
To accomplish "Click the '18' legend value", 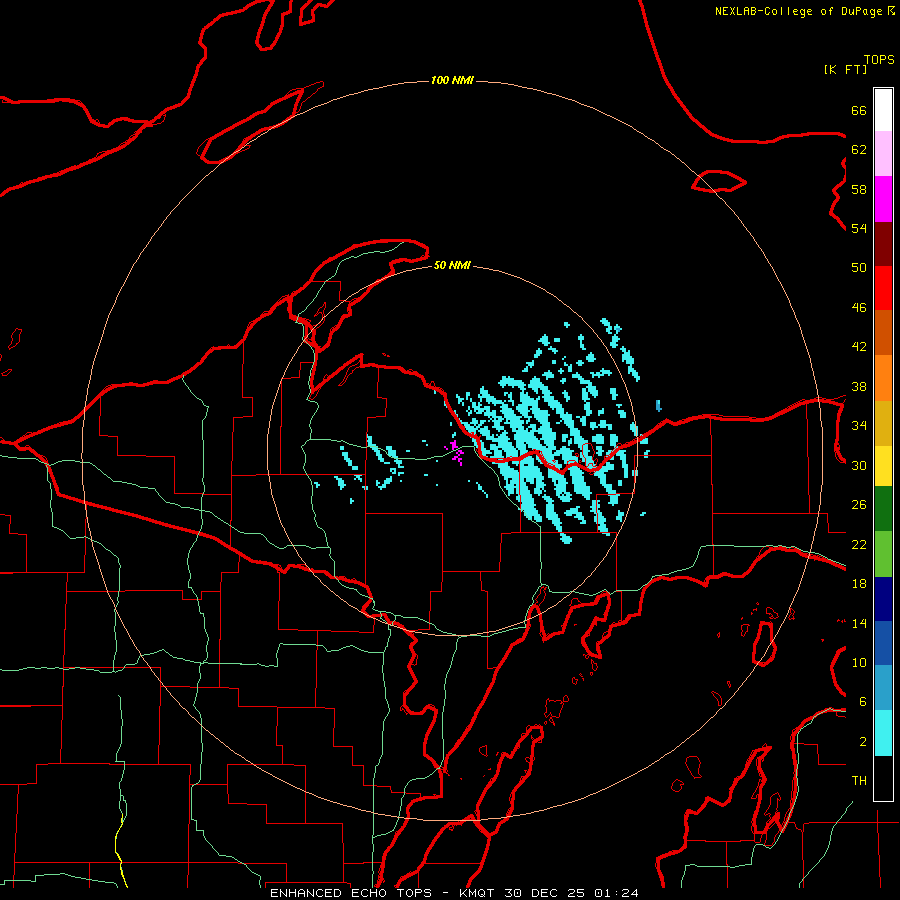I will pos(859,583).
